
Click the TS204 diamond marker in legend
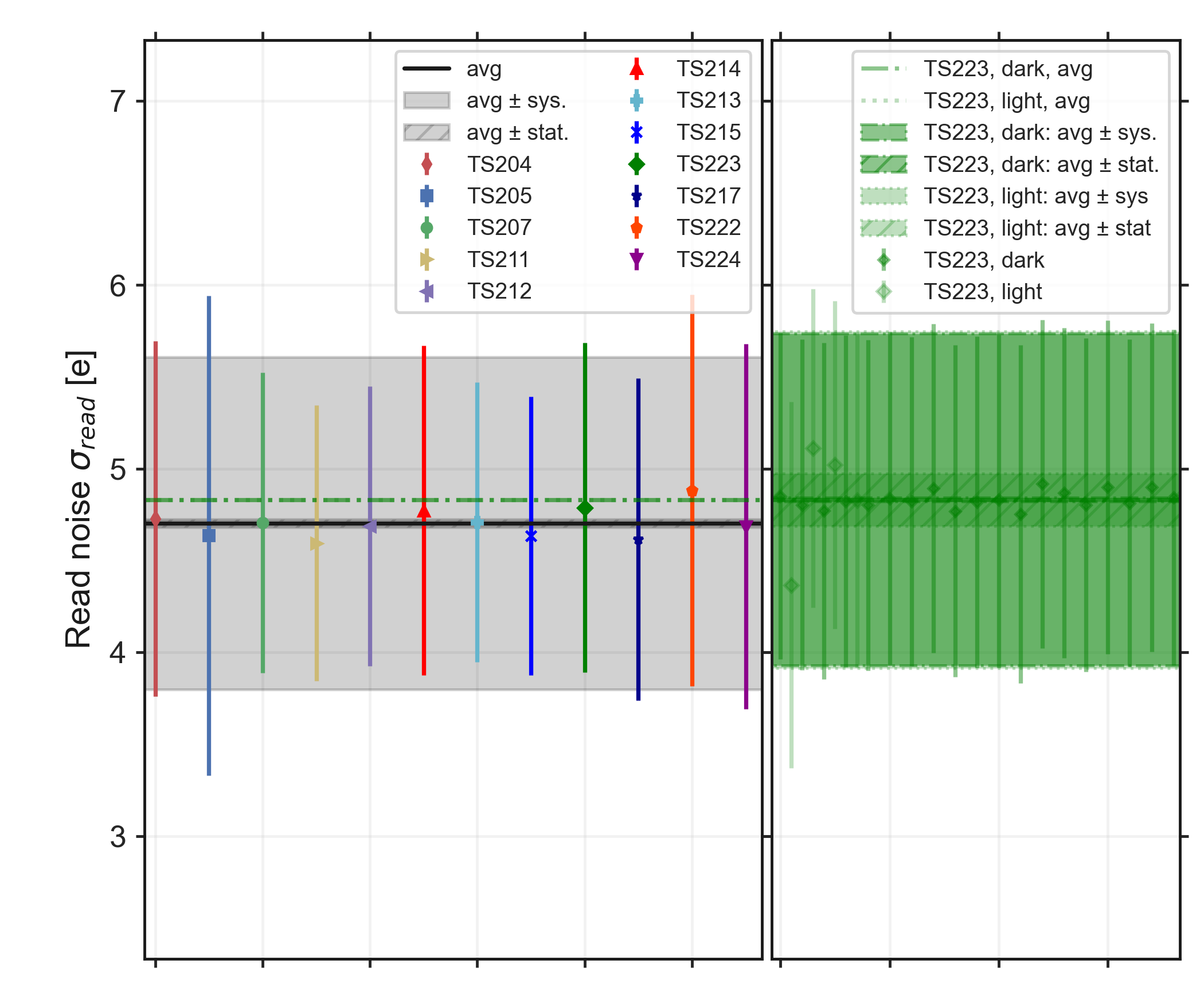pos(427,164)
